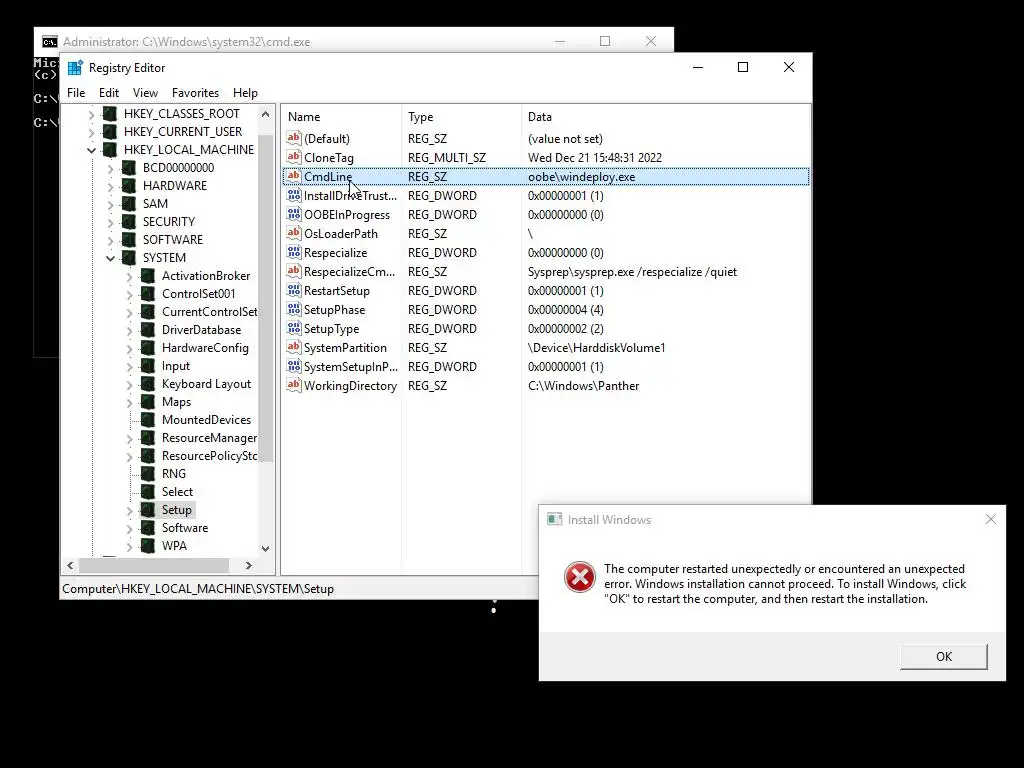The width and height of the screenshot is (1024, 768).
Task: Click the Install Windows dialog title icon
Action: coord(554,519)
